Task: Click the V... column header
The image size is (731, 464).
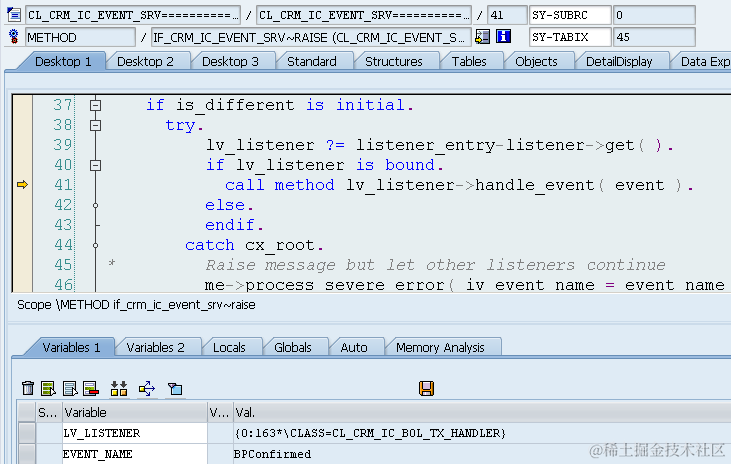Action: click(x=220, y=413)
